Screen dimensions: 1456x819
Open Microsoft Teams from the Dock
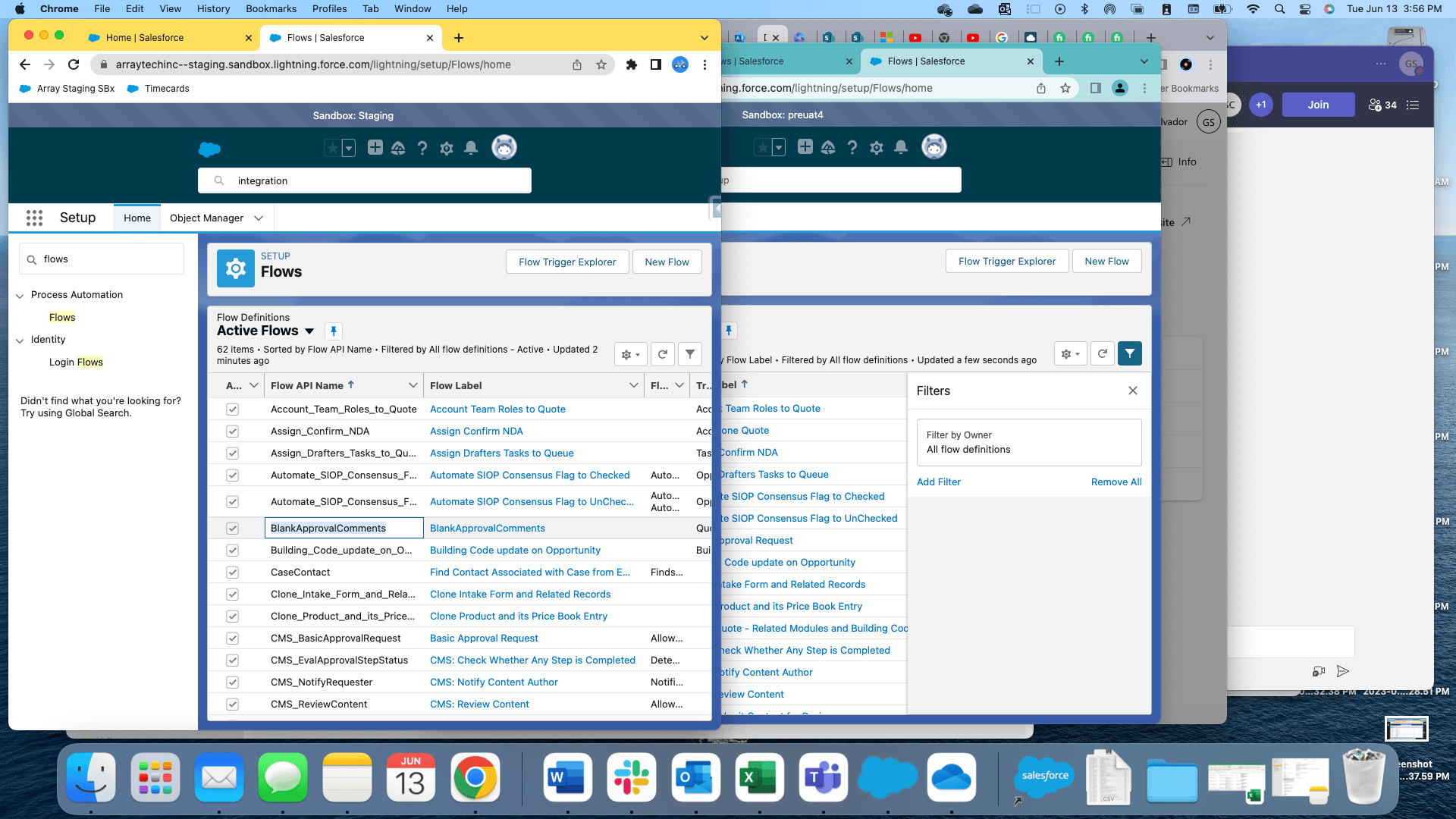(x=824, y=777)
